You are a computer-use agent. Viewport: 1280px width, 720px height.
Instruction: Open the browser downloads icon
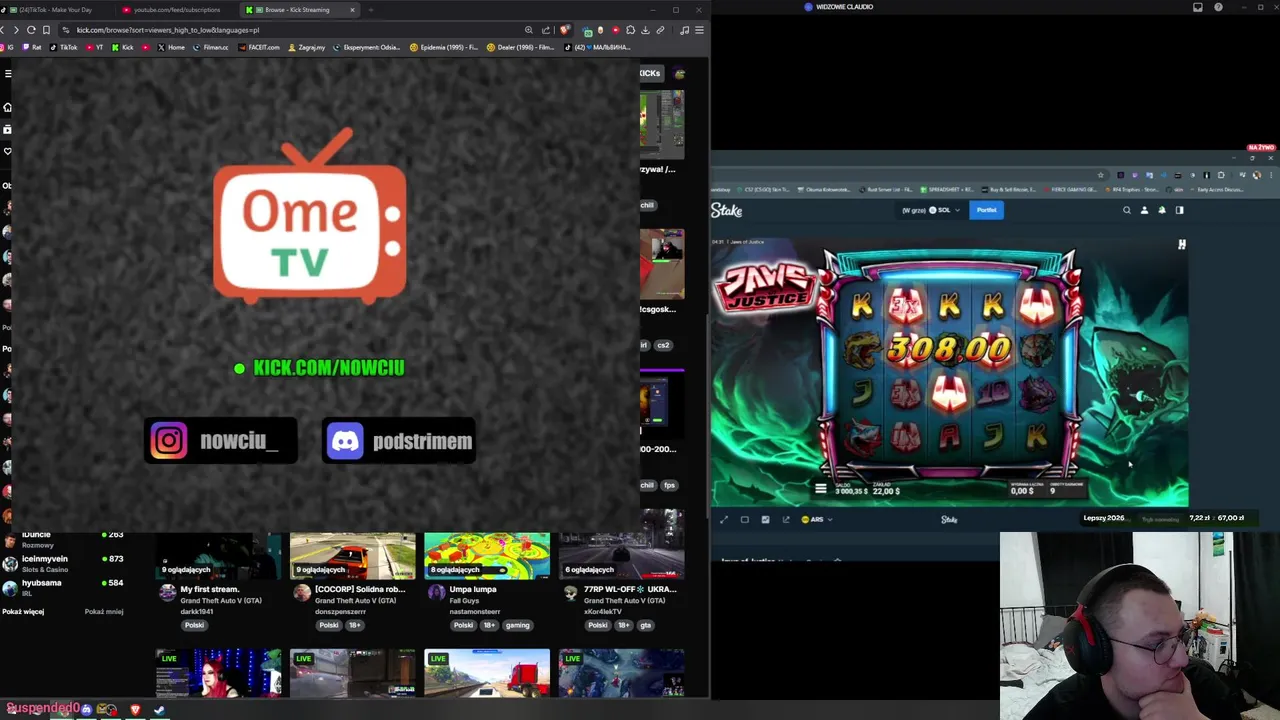point(645,30)
